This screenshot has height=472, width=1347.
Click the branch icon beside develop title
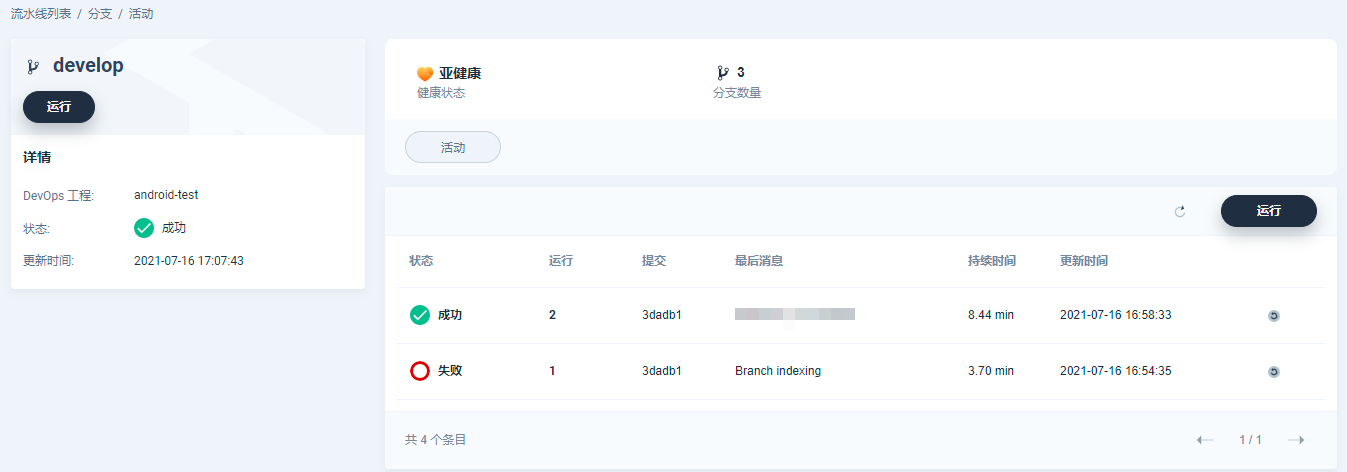click(33, 67)
